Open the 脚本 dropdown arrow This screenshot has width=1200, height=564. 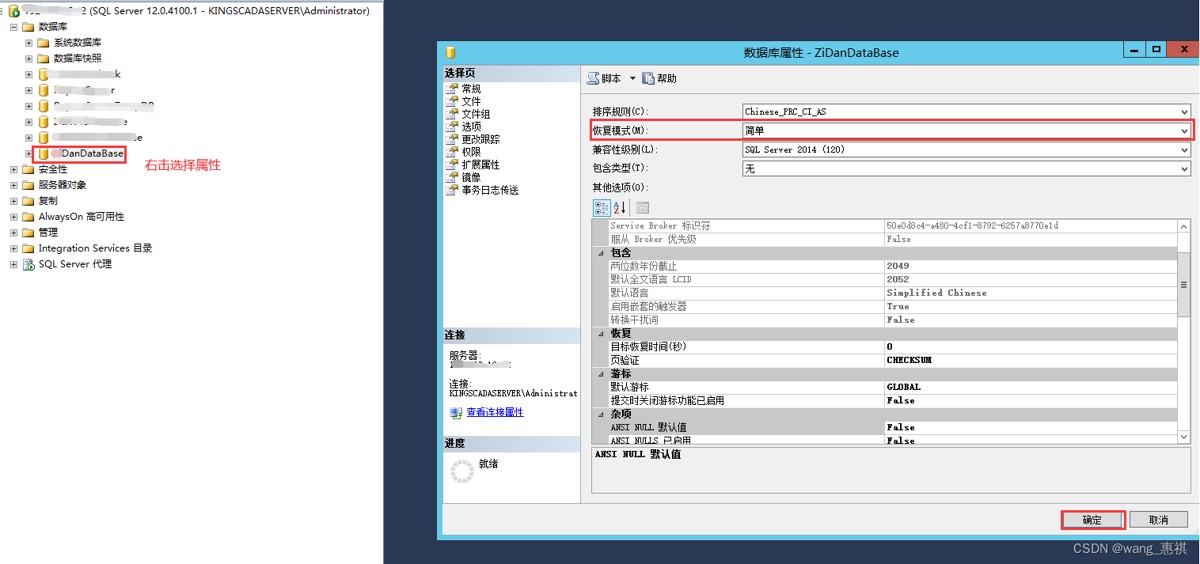632,79
